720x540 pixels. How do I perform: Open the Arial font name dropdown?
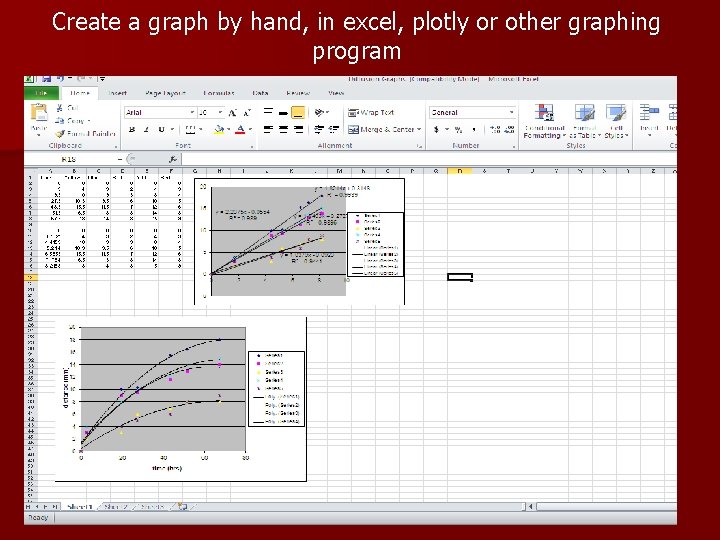(192, 112)
